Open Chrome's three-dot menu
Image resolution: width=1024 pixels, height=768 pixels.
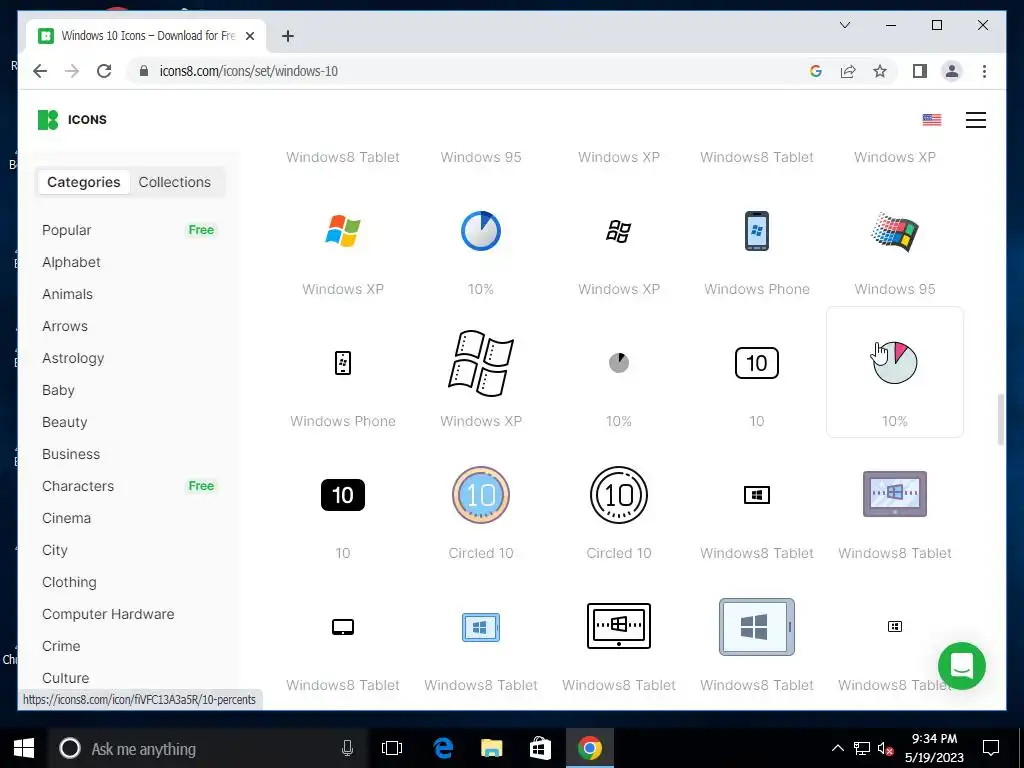984,71
